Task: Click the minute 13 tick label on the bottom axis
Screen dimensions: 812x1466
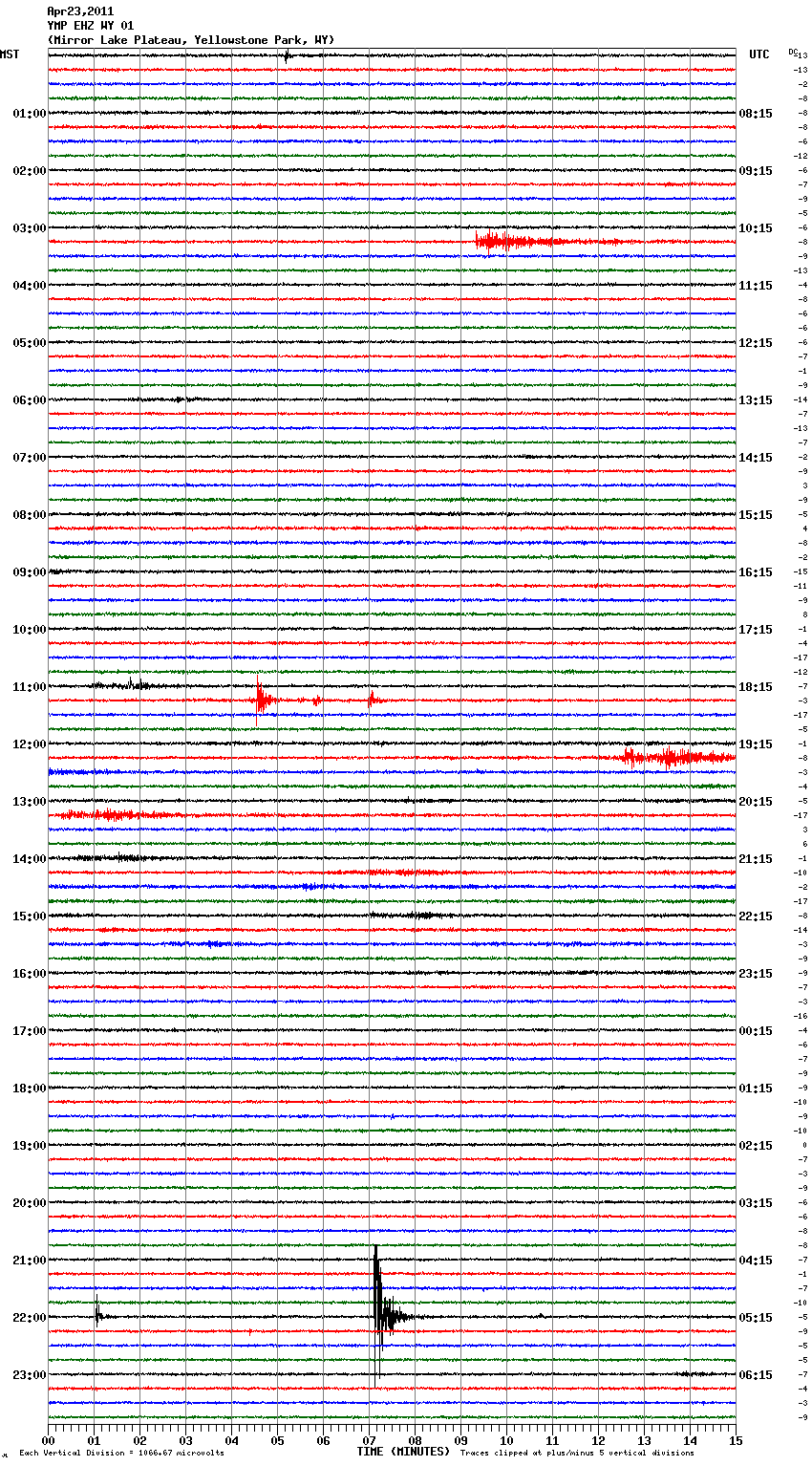Action: click(x=645, y=1439)
